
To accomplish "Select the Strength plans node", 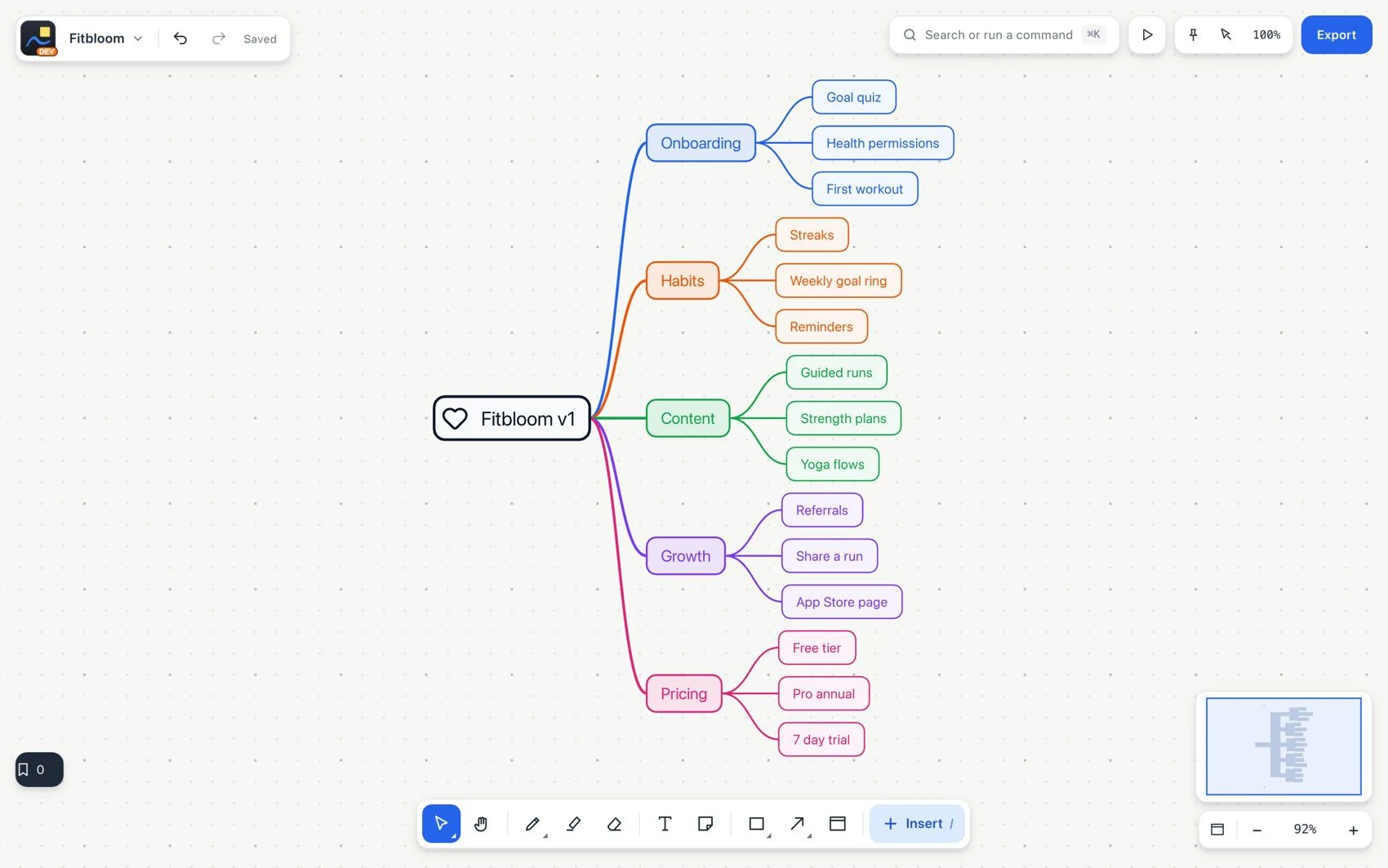I will click(843, 418).
